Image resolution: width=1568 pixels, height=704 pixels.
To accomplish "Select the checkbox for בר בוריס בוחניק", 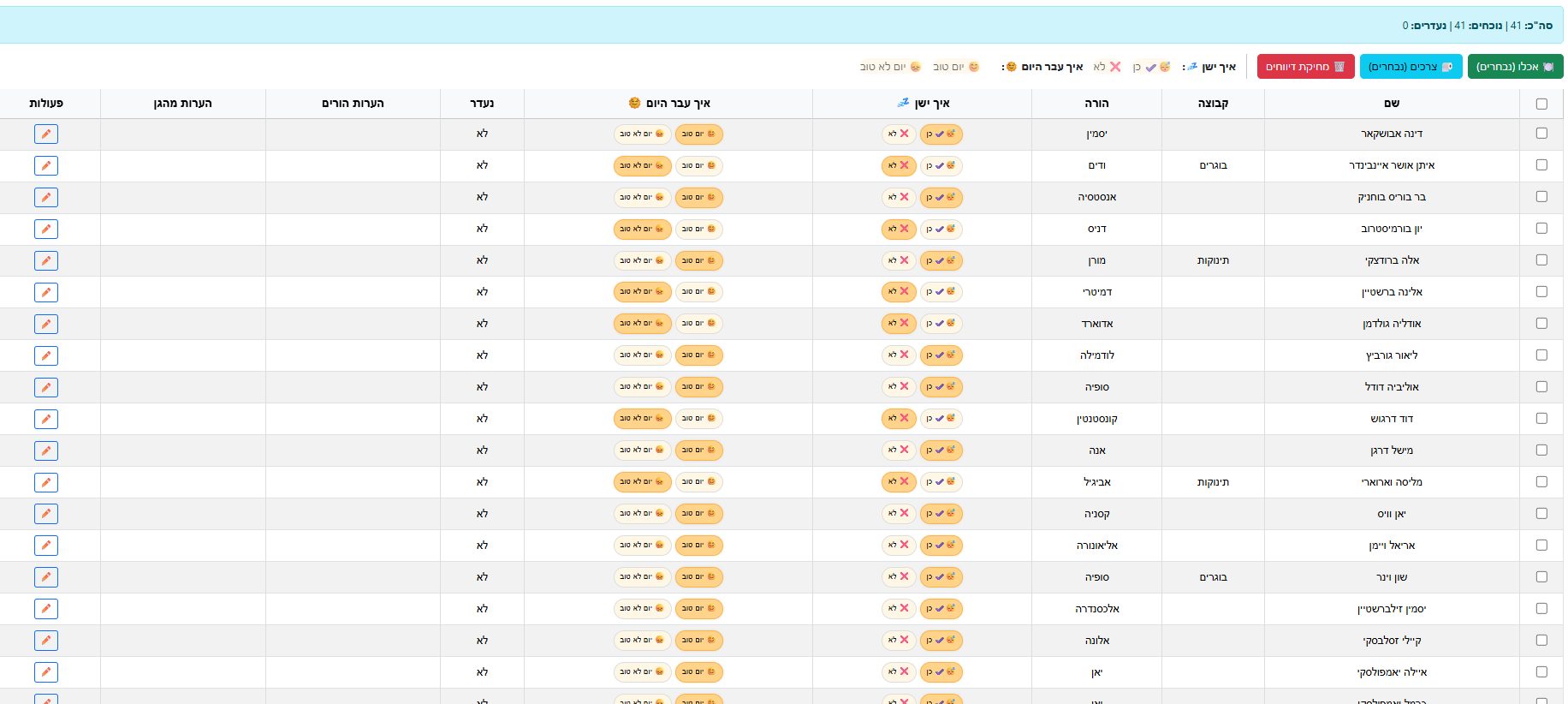I will point(1541,197).
